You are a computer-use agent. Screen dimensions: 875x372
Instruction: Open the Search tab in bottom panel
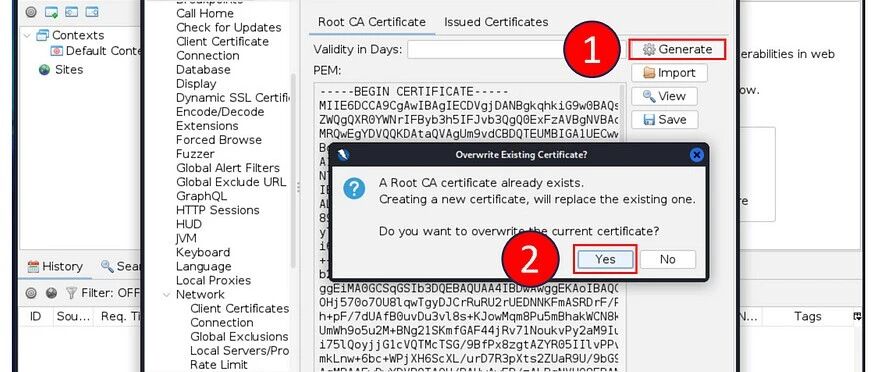[120, 266]
